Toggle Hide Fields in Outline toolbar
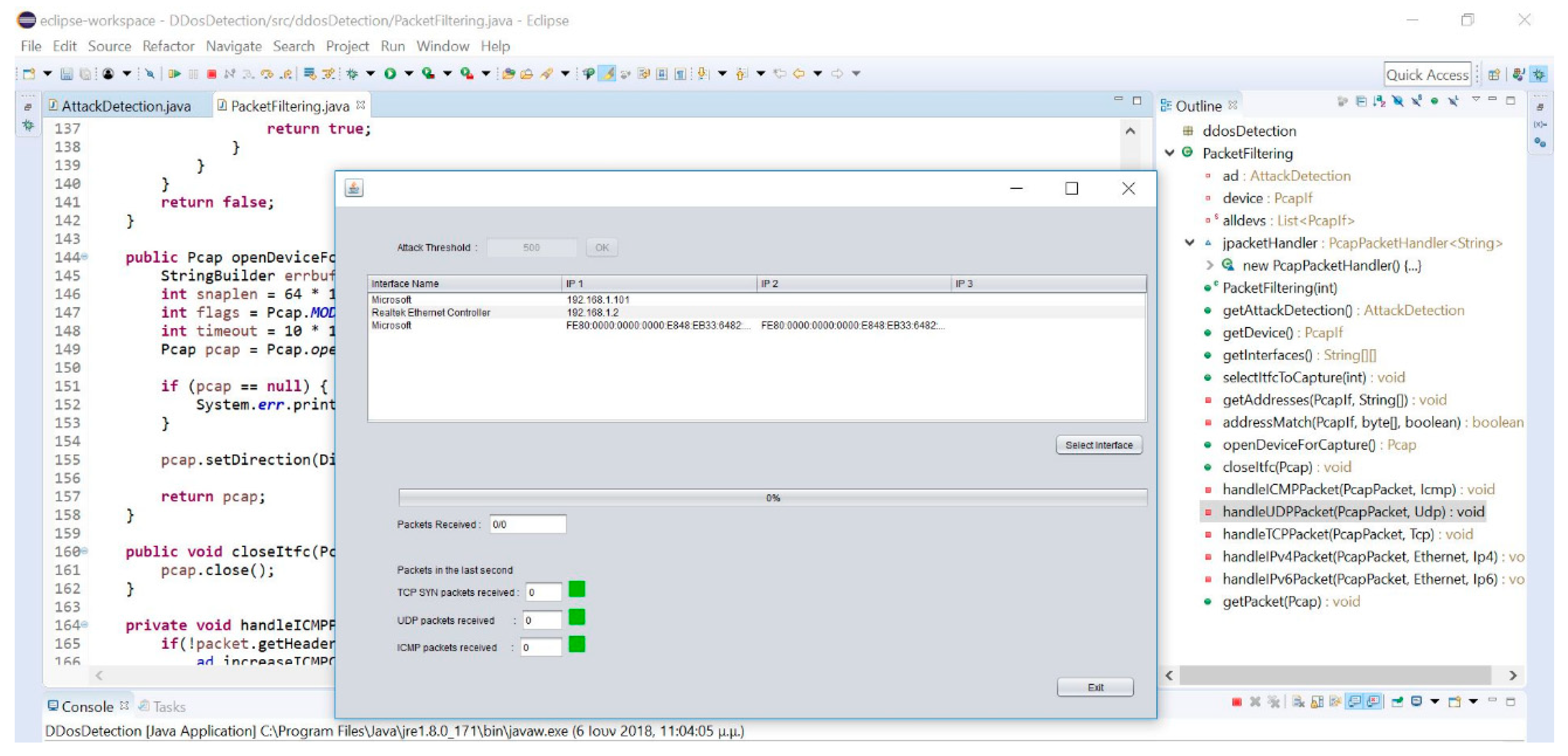1568x756 pixels. coord(1398,101)
